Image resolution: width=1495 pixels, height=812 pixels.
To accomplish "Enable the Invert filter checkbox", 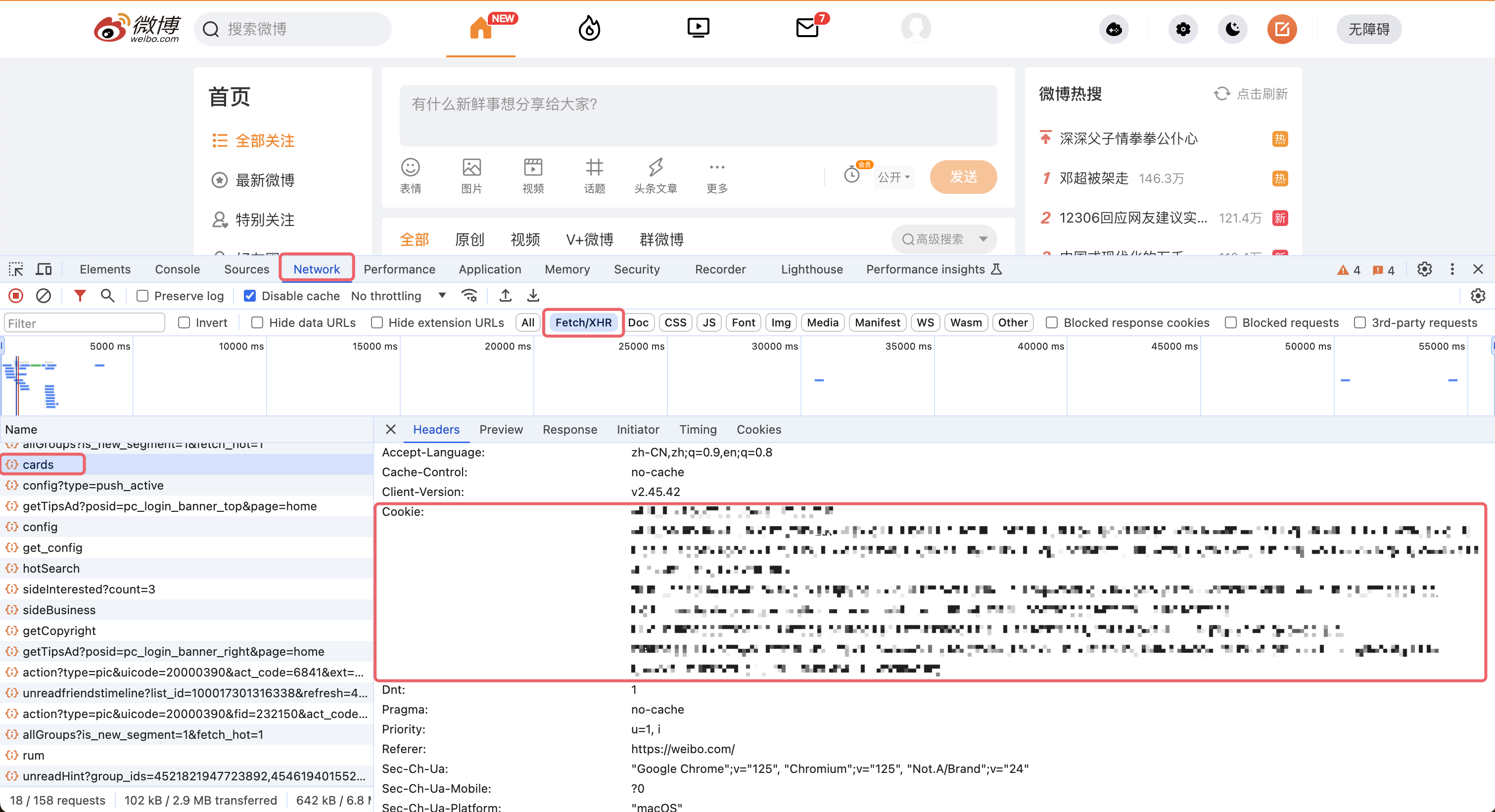I will tap(183, 322).
